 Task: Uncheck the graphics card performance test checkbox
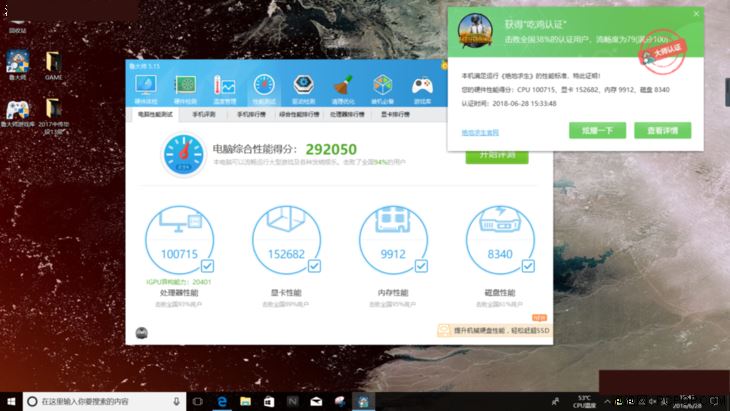click(314, 266)
